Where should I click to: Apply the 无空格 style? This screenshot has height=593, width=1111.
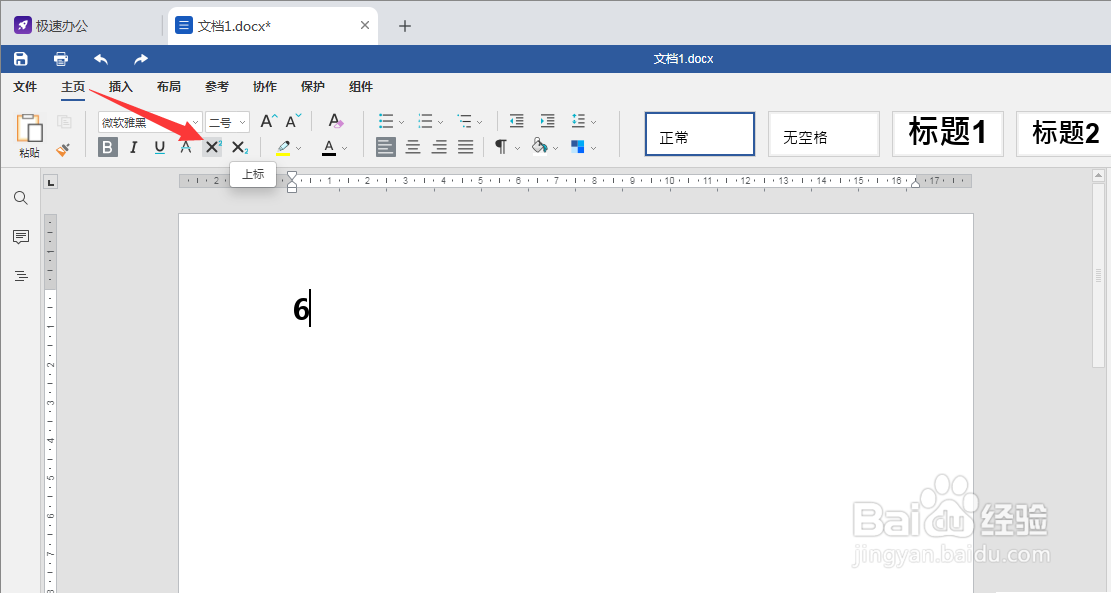[x=824, y=134]
